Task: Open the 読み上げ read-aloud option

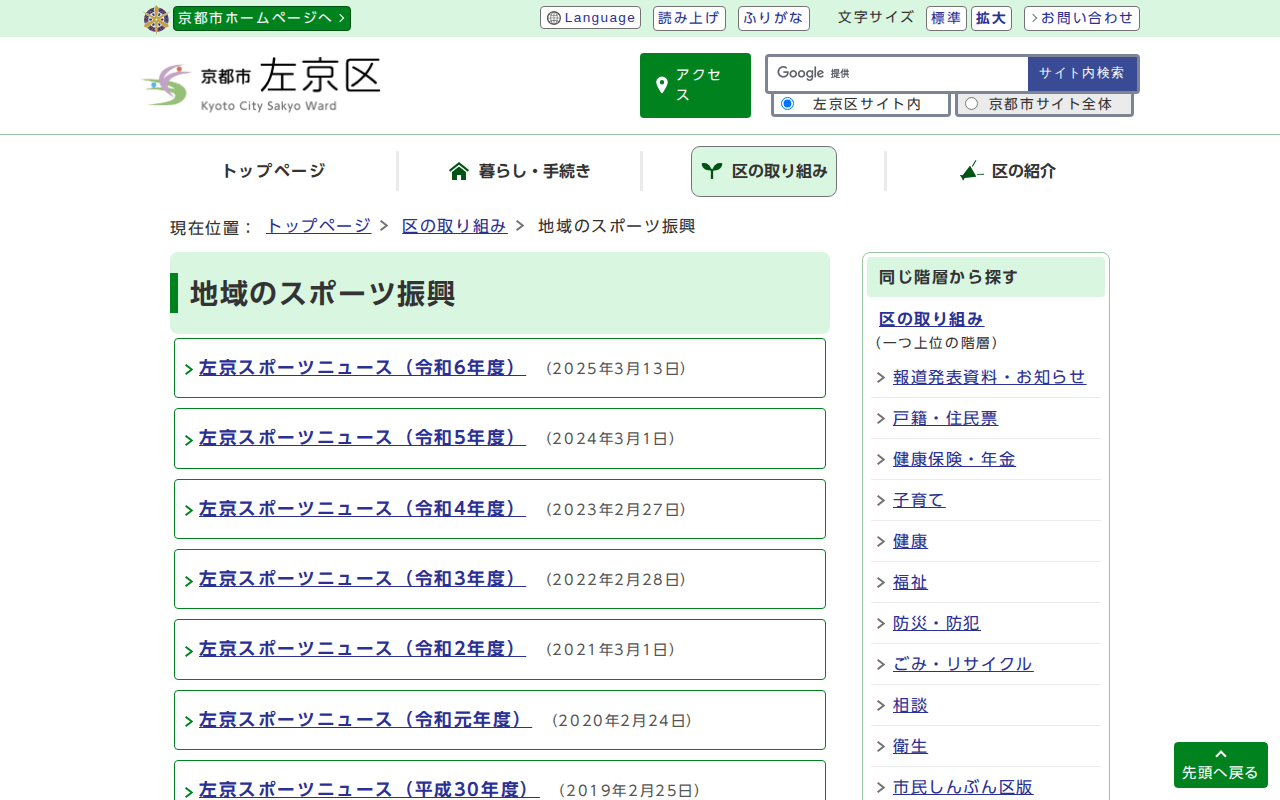Action: coord(689,18)
